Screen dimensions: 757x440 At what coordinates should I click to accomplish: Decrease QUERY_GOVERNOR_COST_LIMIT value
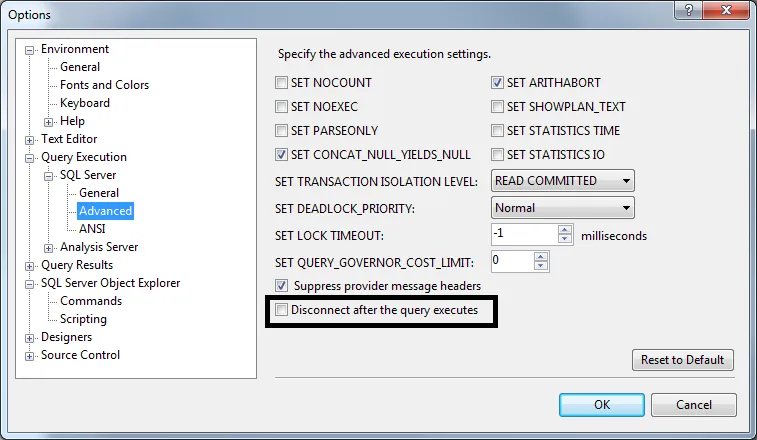pos(541,266)
